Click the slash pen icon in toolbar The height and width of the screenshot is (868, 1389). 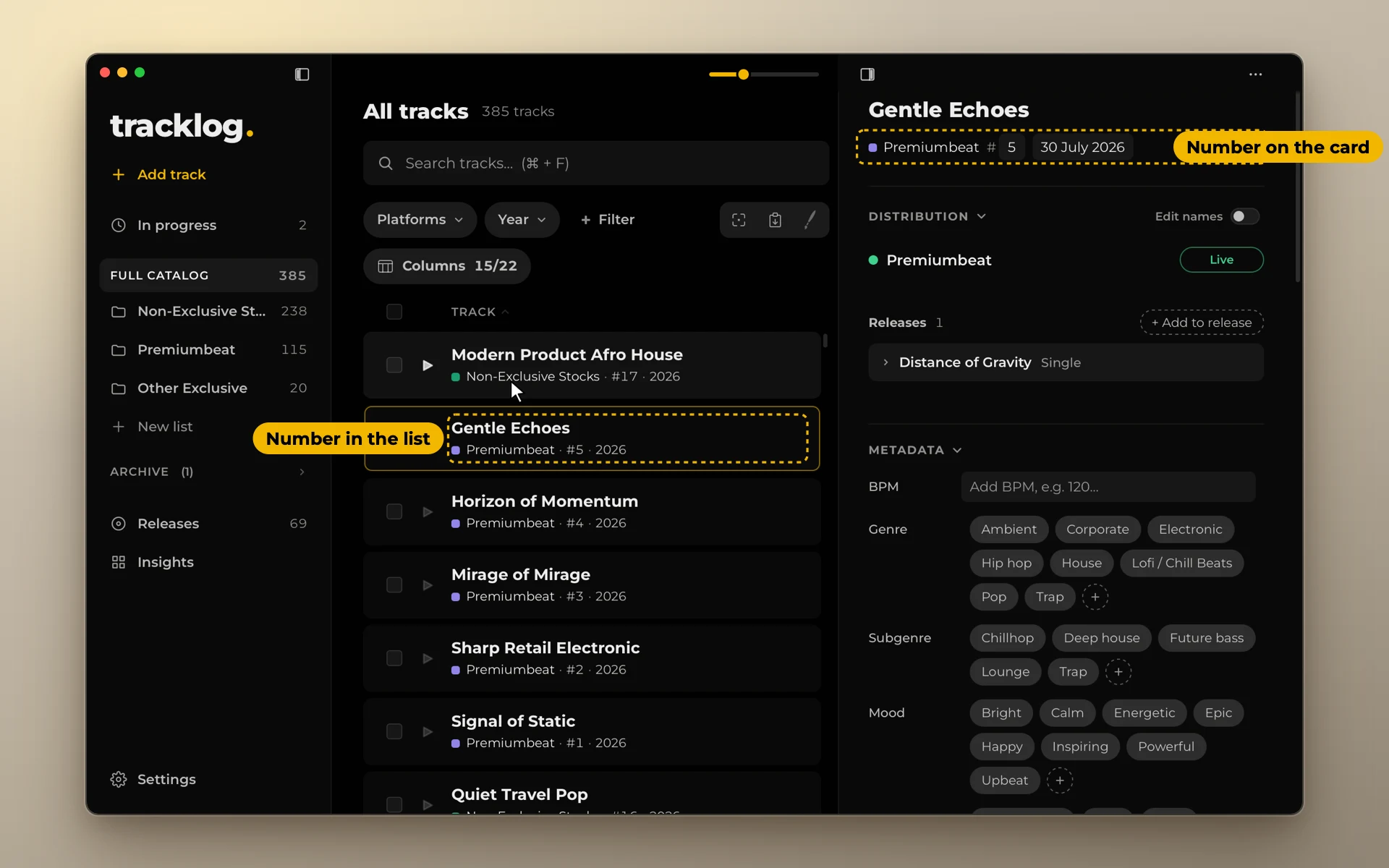click(810, 220)
